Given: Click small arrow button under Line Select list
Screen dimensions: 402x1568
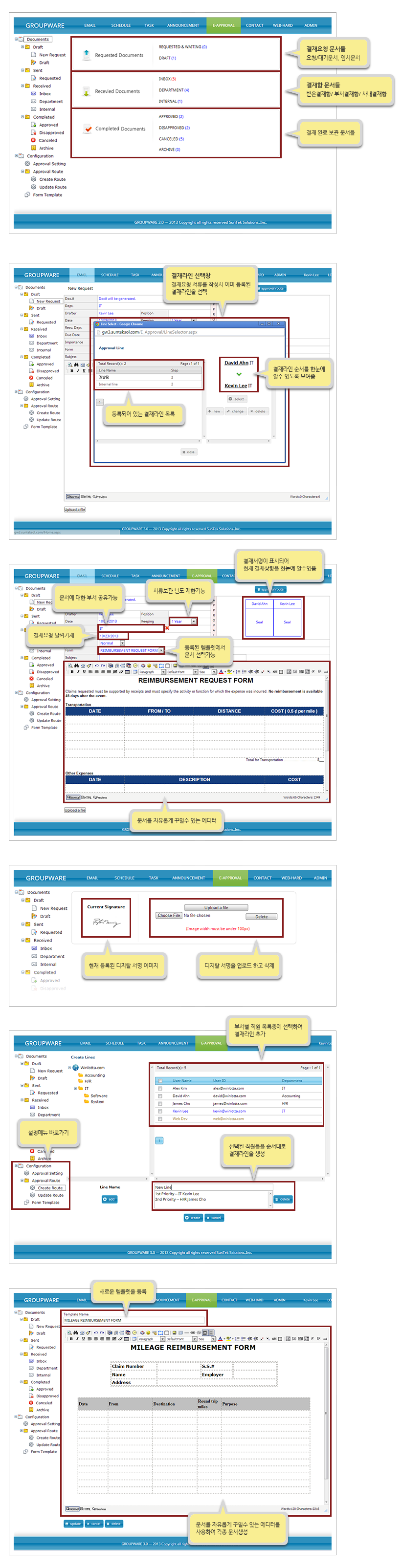Looking at the screenshot, I should pyautogui.click(x=100, y=402).
